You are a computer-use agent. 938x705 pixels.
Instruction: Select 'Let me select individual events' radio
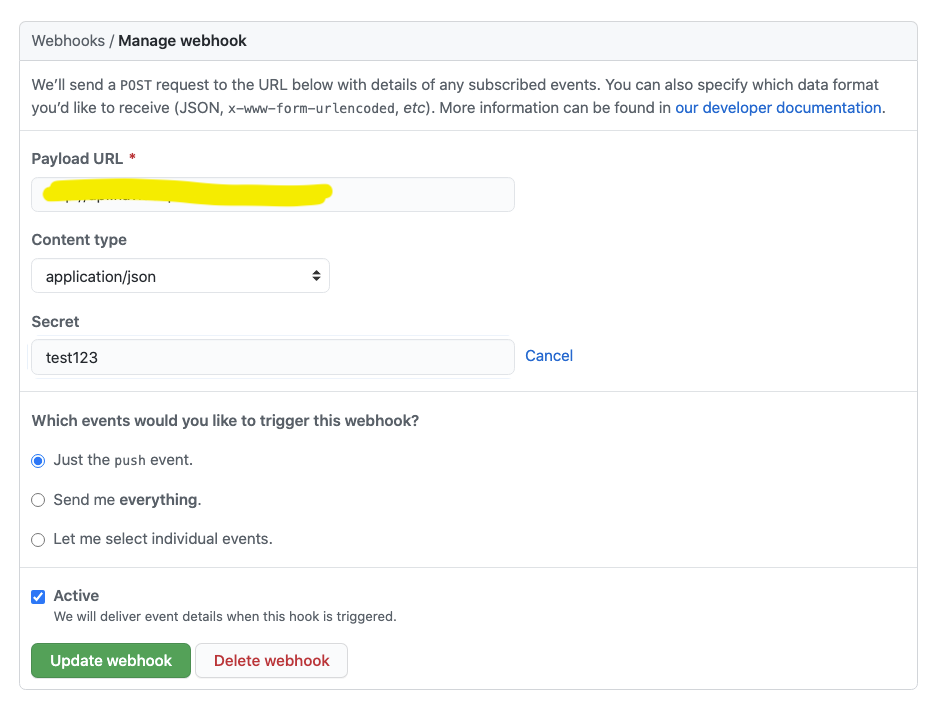coord(38,540)
